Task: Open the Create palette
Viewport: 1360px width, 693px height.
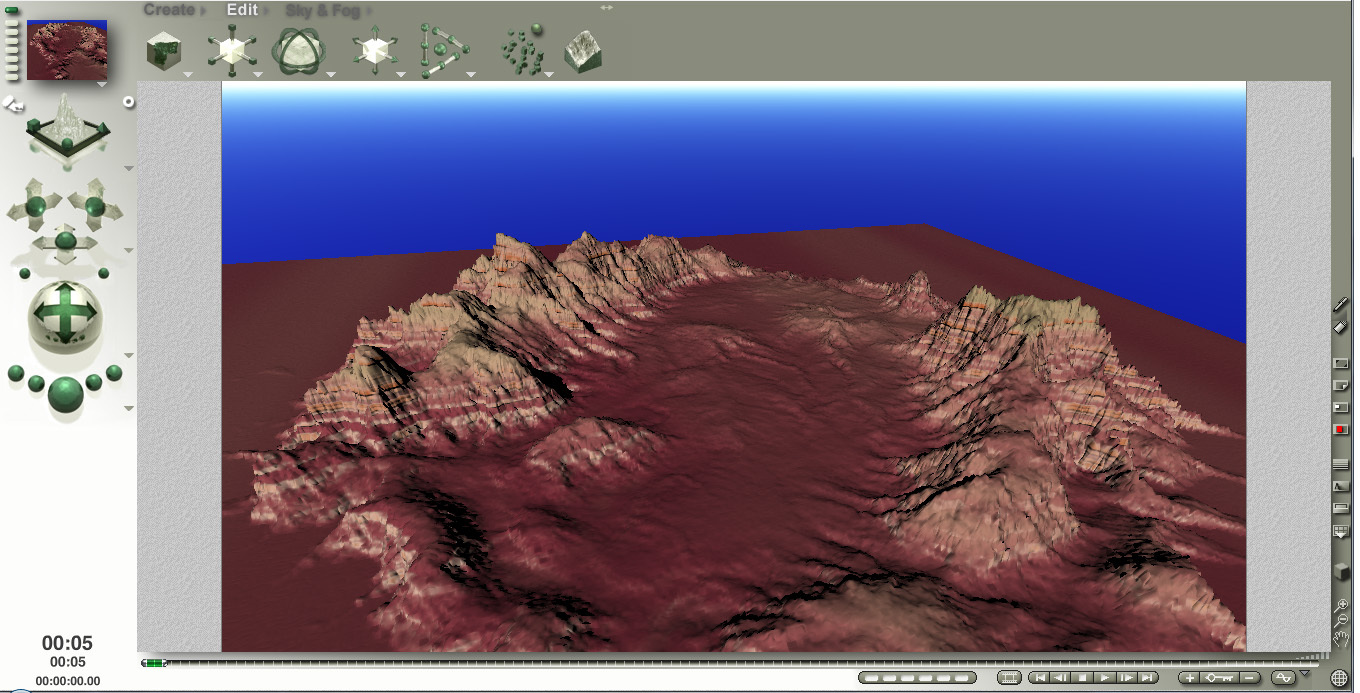Action: click(x=169, y=10)
